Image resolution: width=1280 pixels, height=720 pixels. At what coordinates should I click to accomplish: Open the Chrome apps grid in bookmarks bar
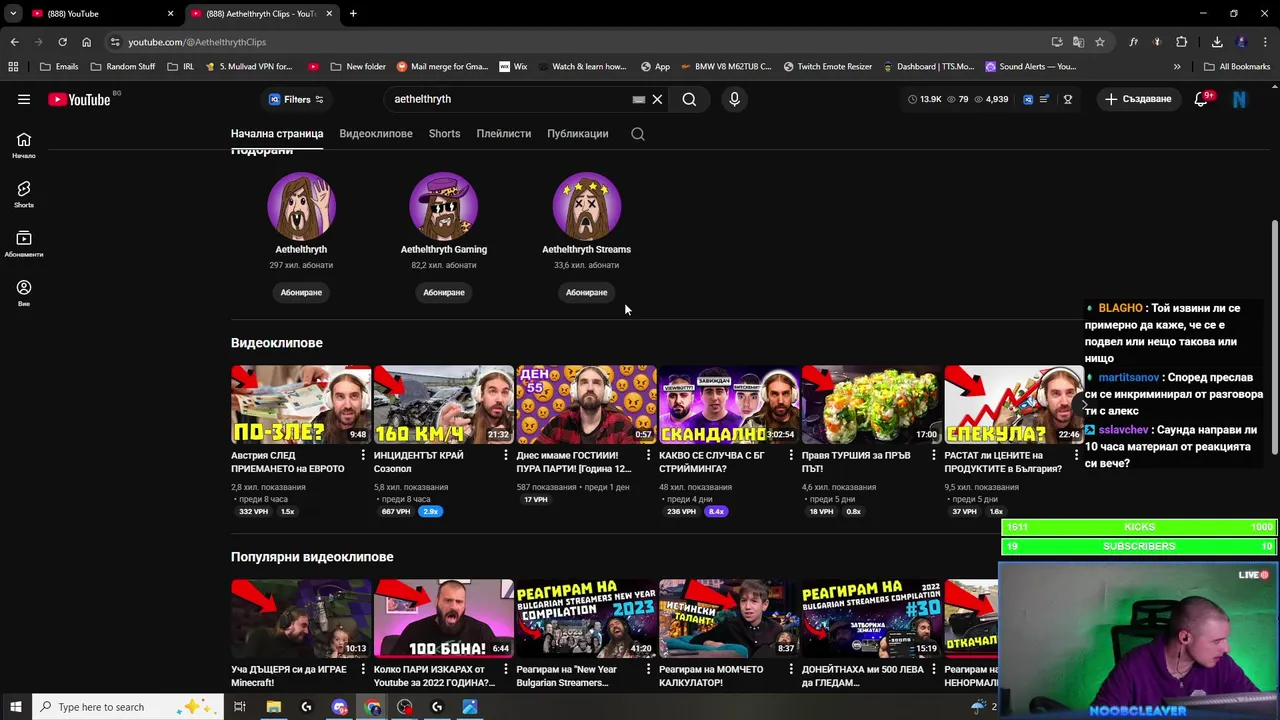[13, 67]
